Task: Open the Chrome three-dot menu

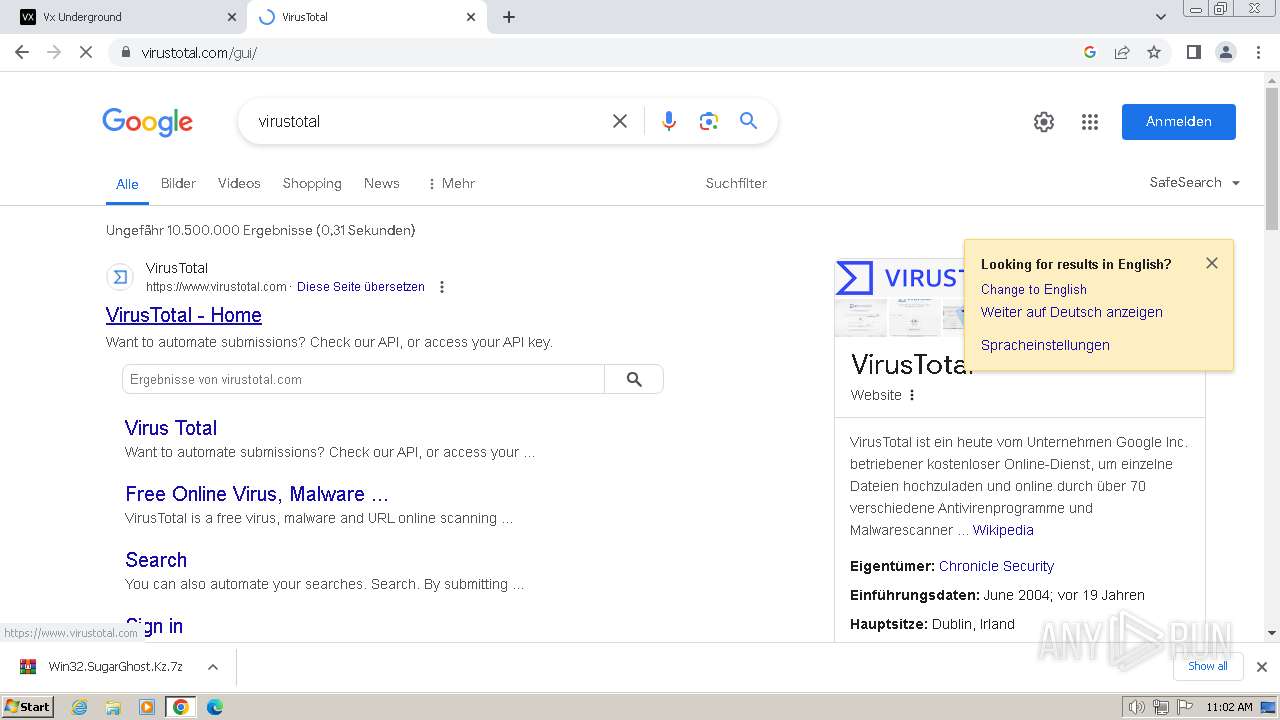Action: click(x=1258, y=52)
